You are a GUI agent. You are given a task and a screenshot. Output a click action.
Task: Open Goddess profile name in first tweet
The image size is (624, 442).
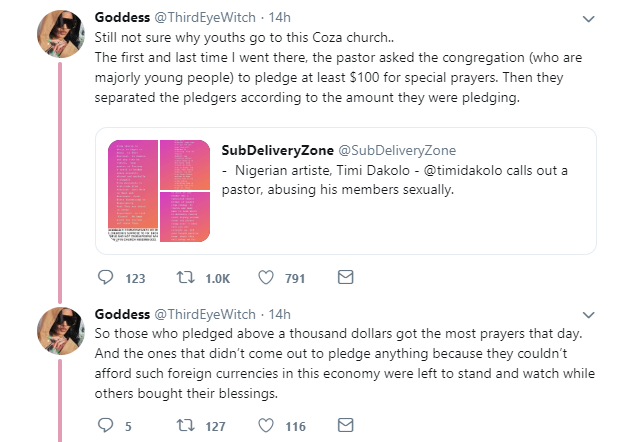click(x=122, y=18)
